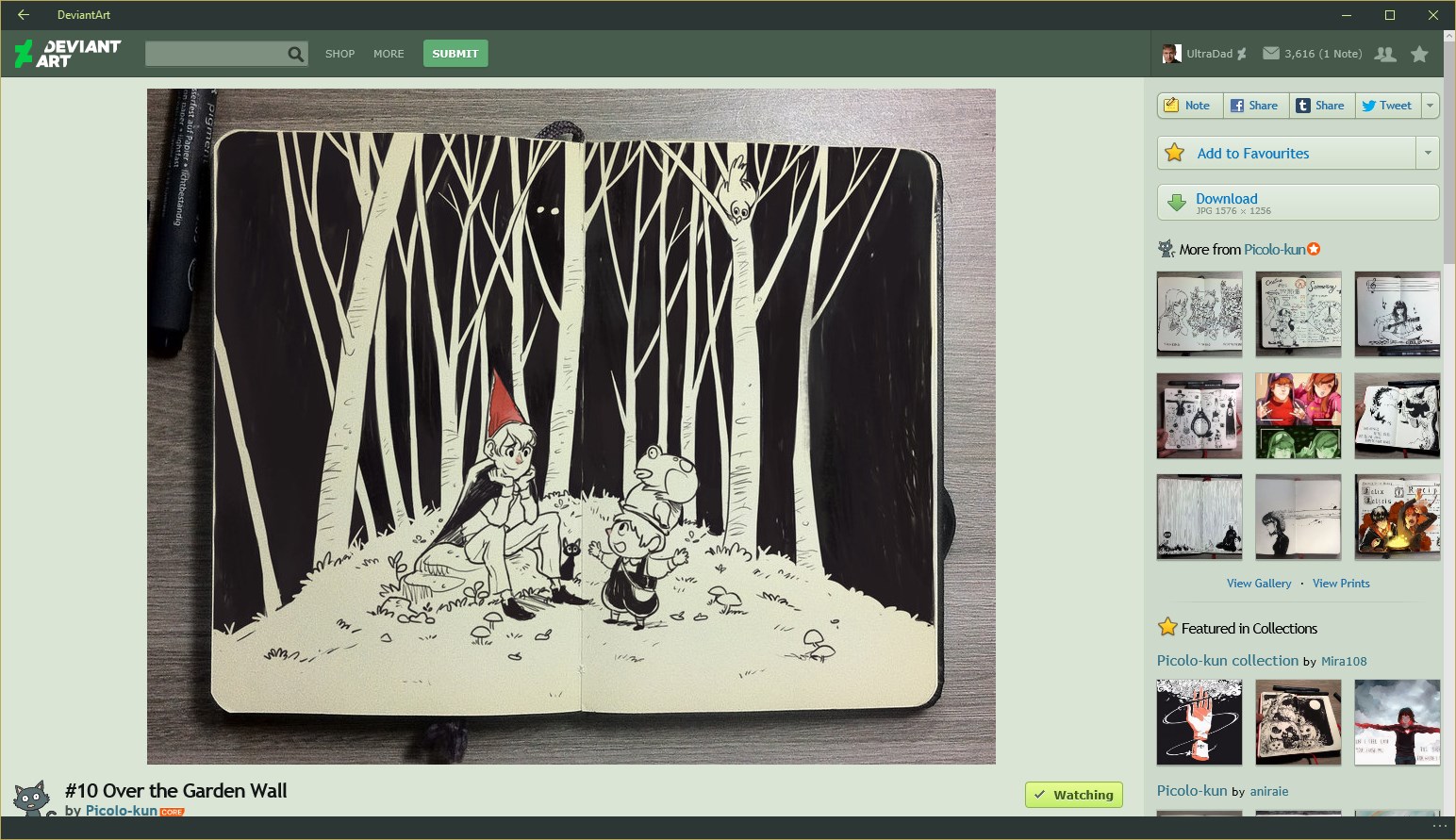This screenshot has width=1456, height=840.
Task: Open aniraie profile link
Action: tap(1269, 791)
